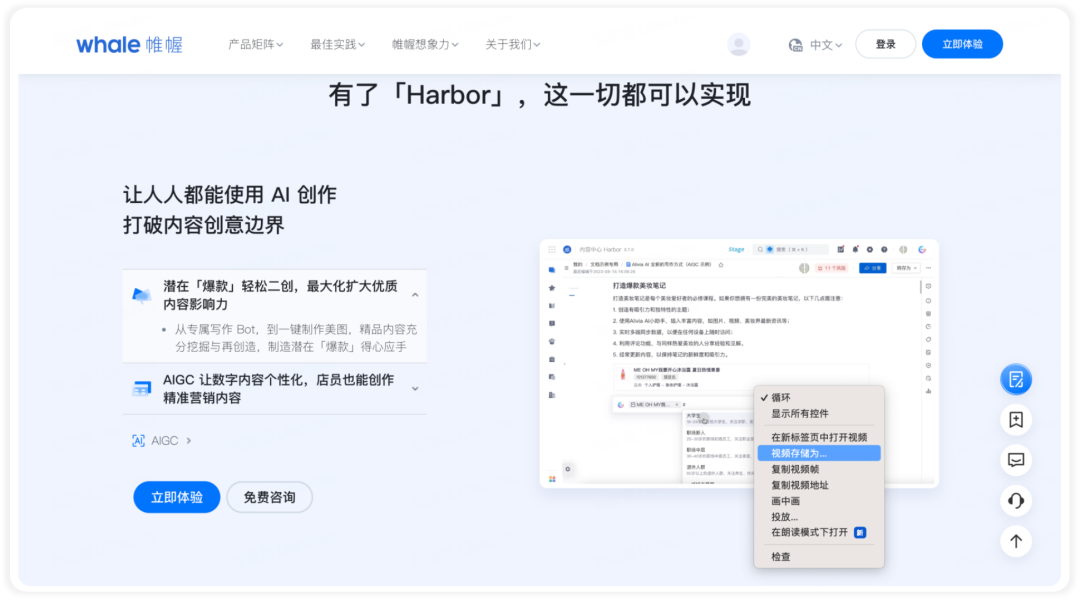Expand the 中文 language selector
The image size is (1080, 600).
(826, 45)
